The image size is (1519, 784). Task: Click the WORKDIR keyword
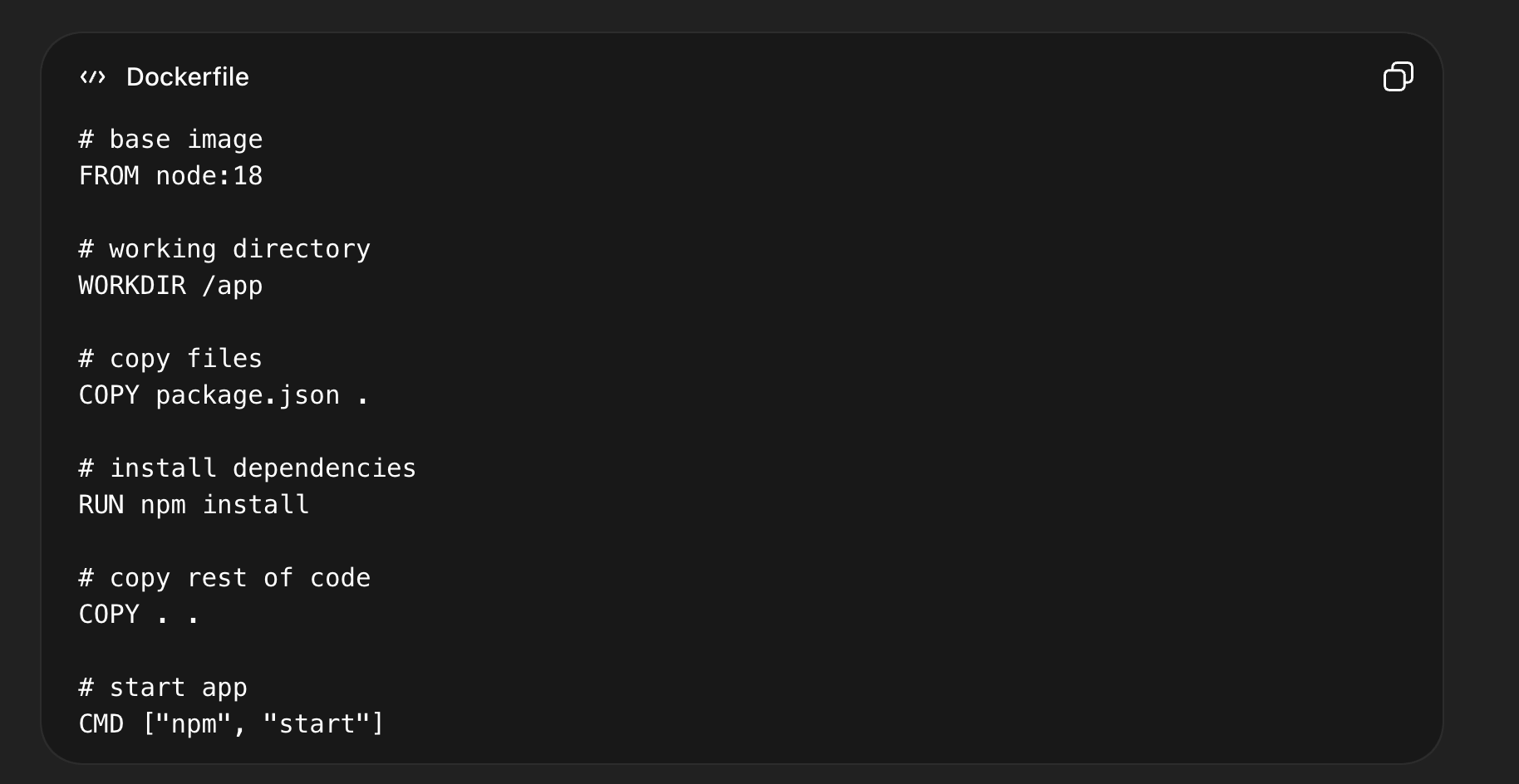(132, 286)
